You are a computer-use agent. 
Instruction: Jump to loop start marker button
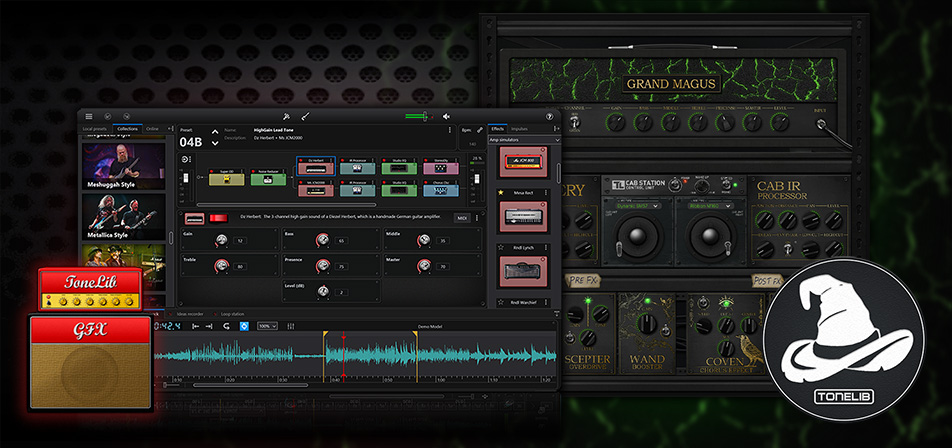pos(196,326)
